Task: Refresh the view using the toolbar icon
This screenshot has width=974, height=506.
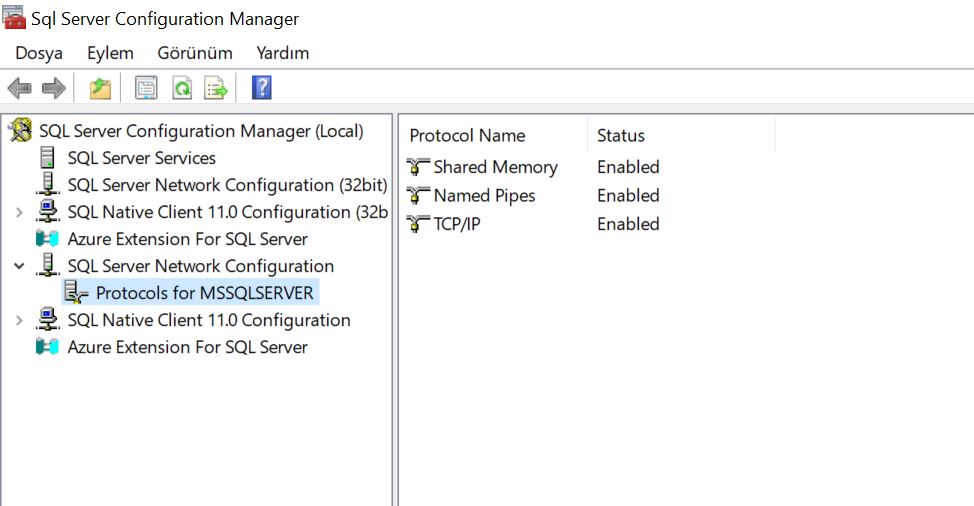Action: (x=182, y=89)
